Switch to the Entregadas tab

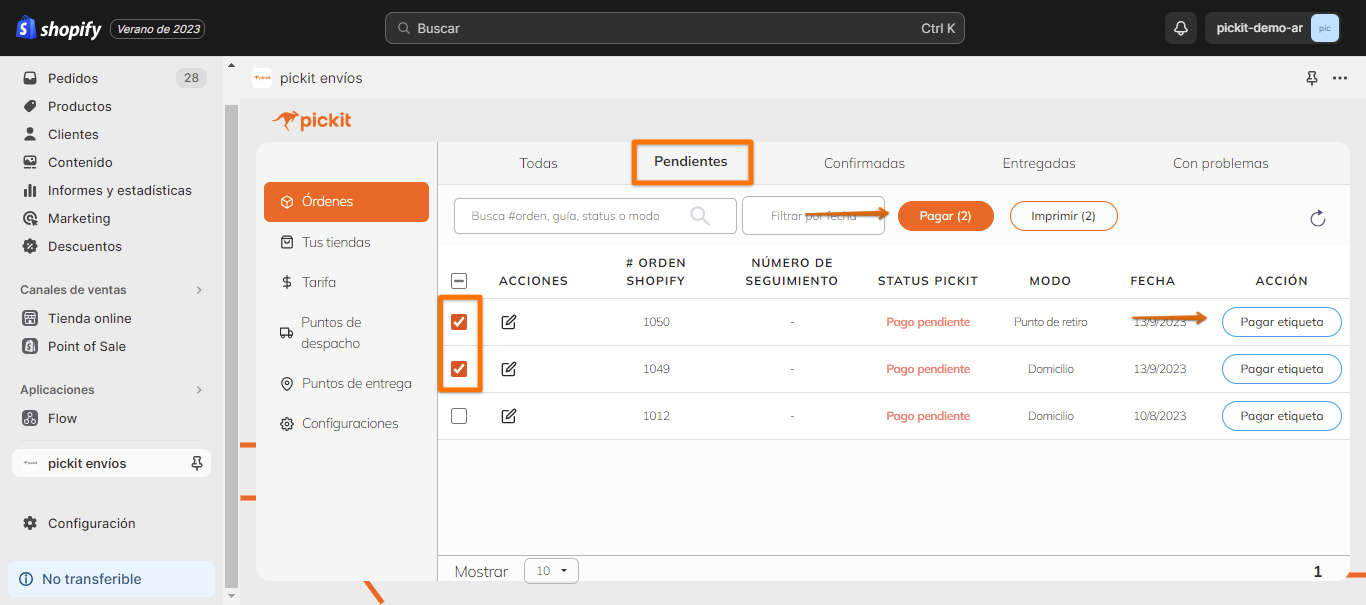pyautogui.click(x=1039, y=163)
